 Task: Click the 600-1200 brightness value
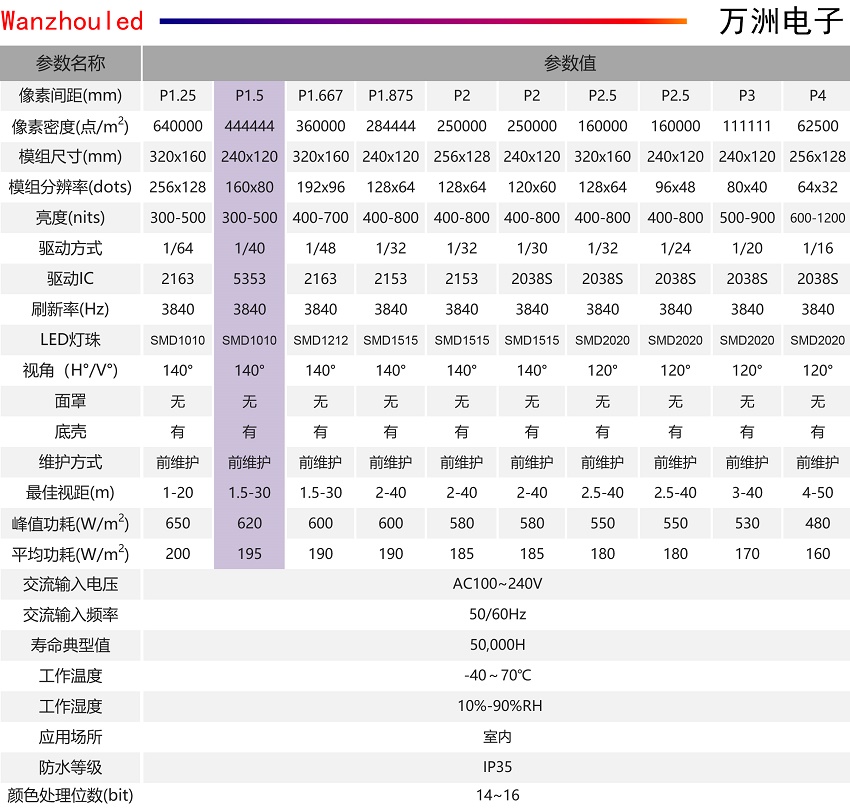coord(818,218)
